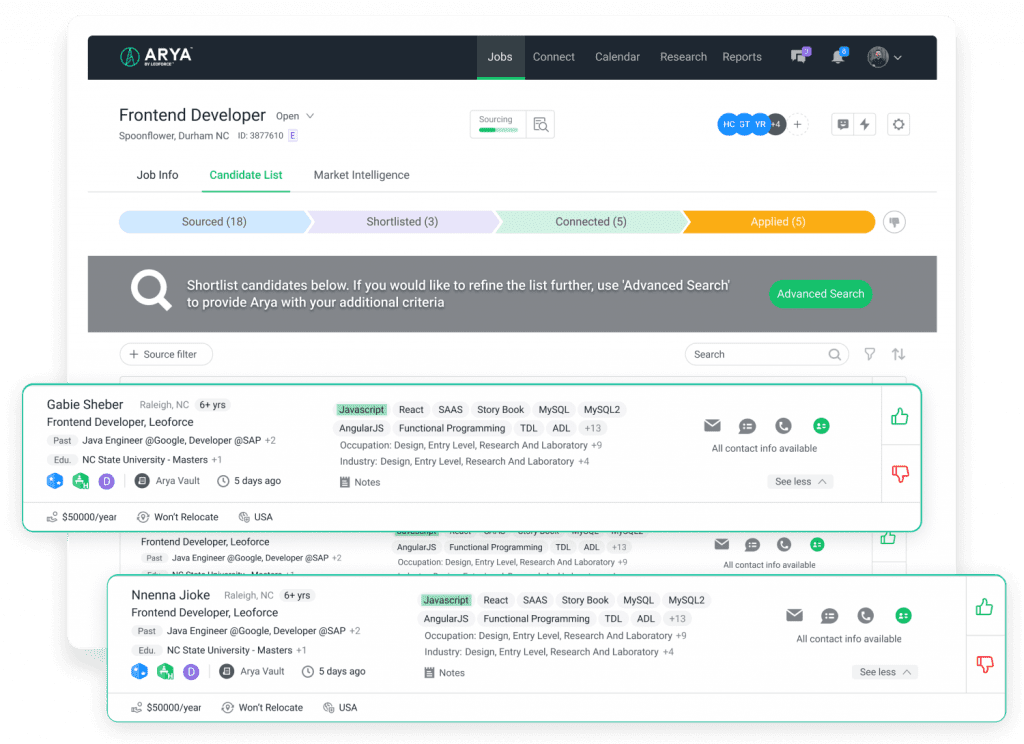Screen dimensions: 1024x744
Task: Expand +4 hidden collaborators avatar
Action: [776, 124]
